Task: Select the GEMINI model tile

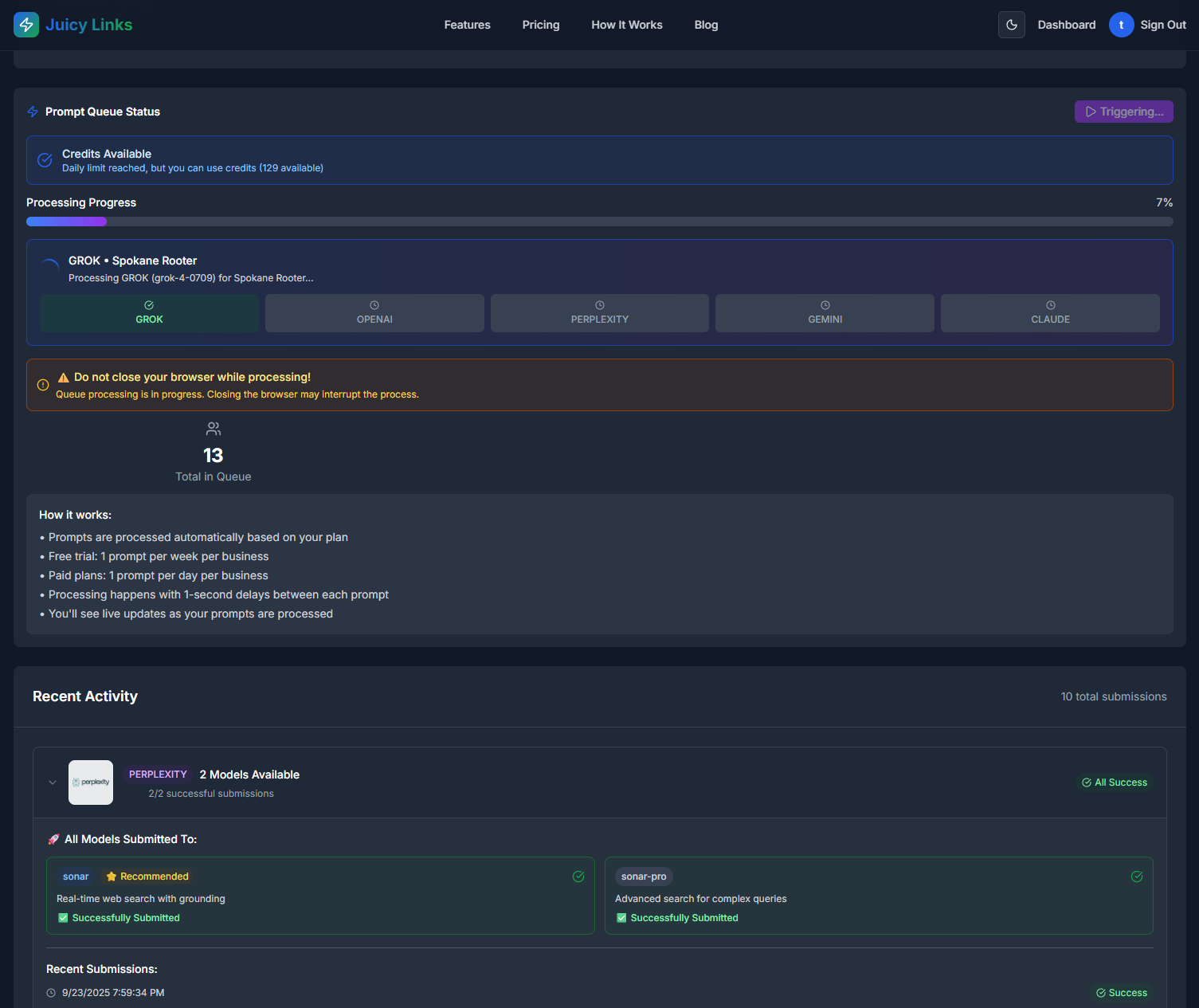Action: pos(825,313)
